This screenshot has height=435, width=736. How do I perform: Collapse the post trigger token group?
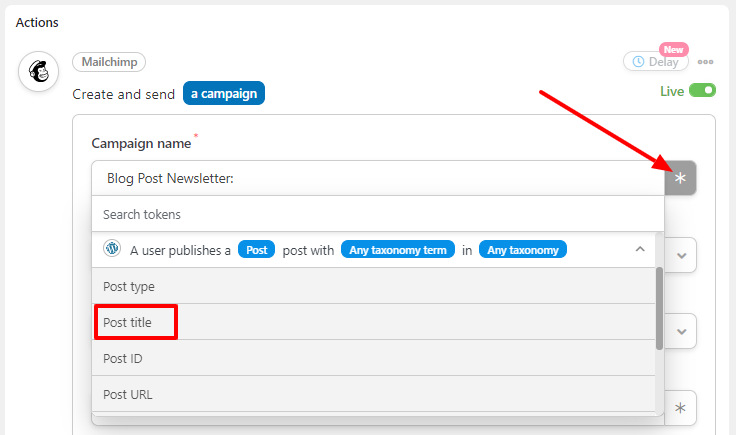tap(640, 249)
